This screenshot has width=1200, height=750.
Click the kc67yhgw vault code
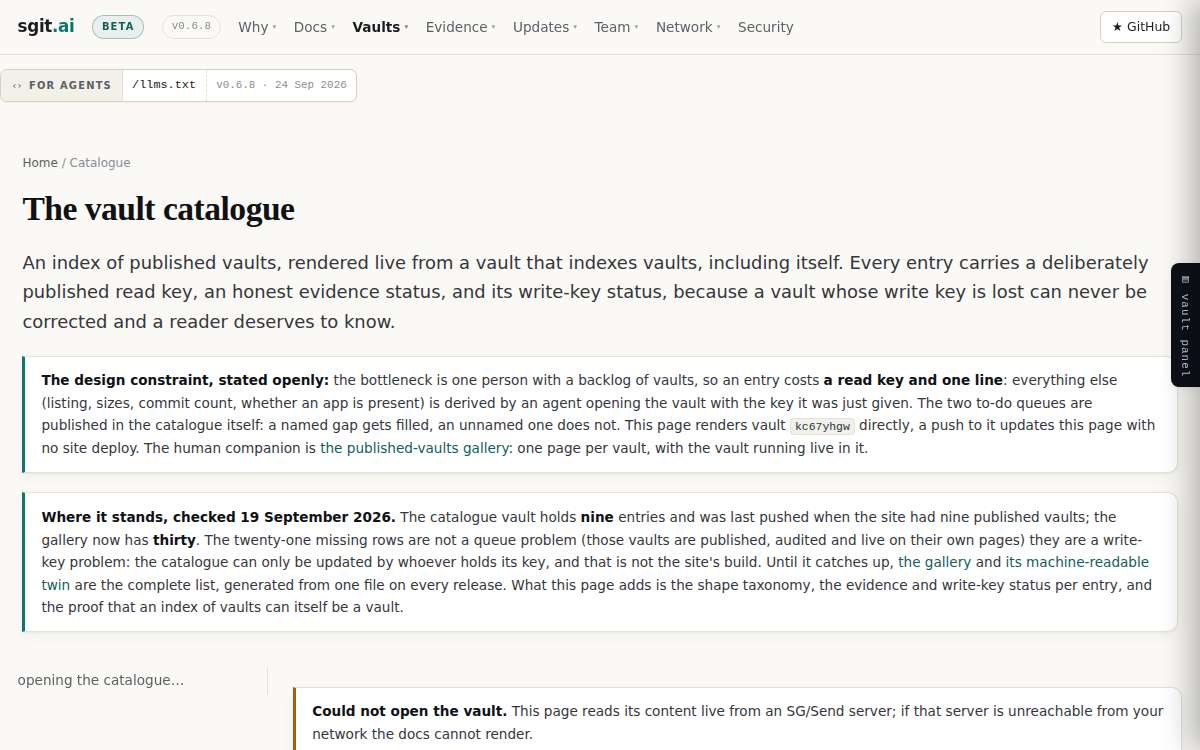[822, 426]
